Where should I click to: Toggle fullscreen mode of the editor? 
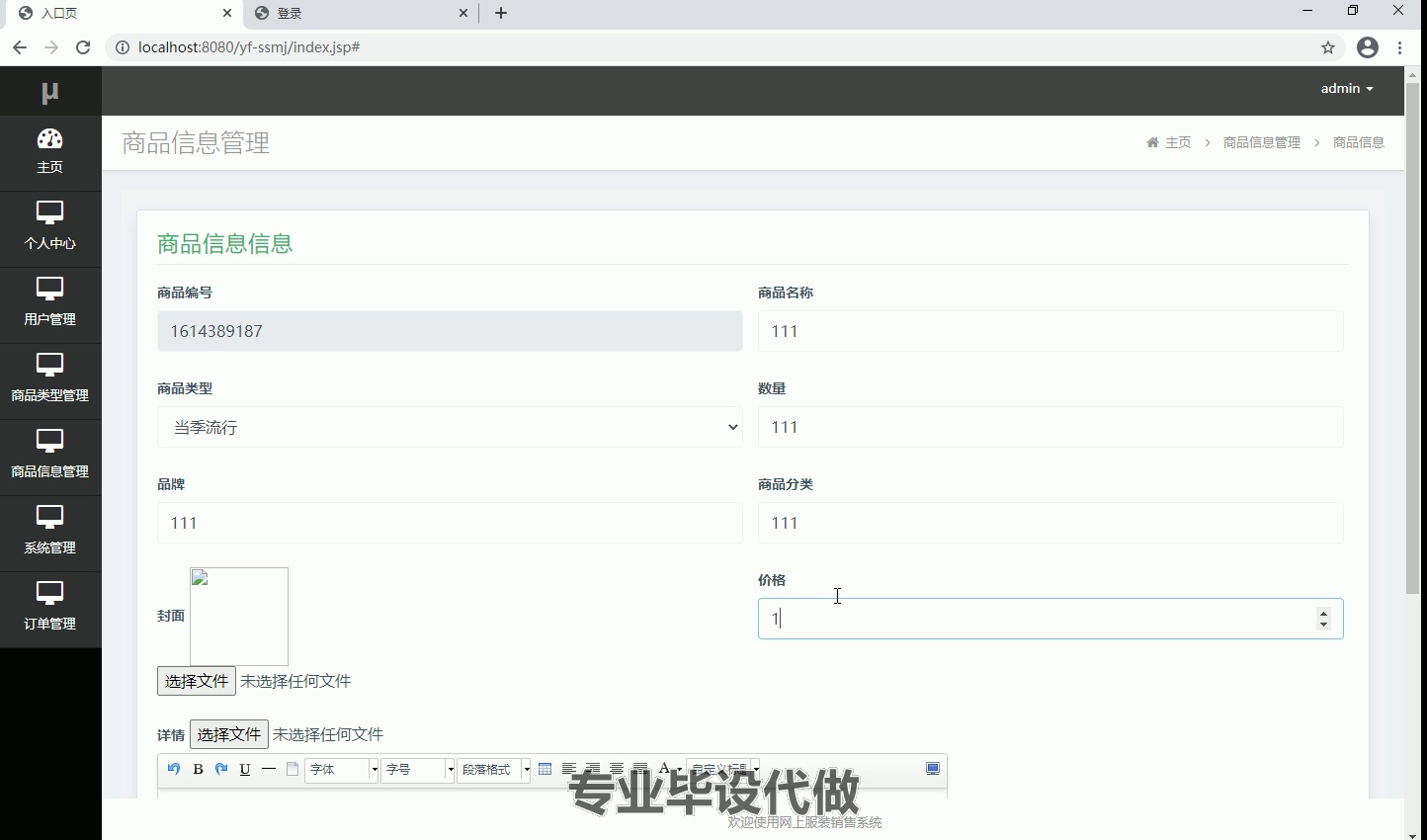[x=932, y=769]
